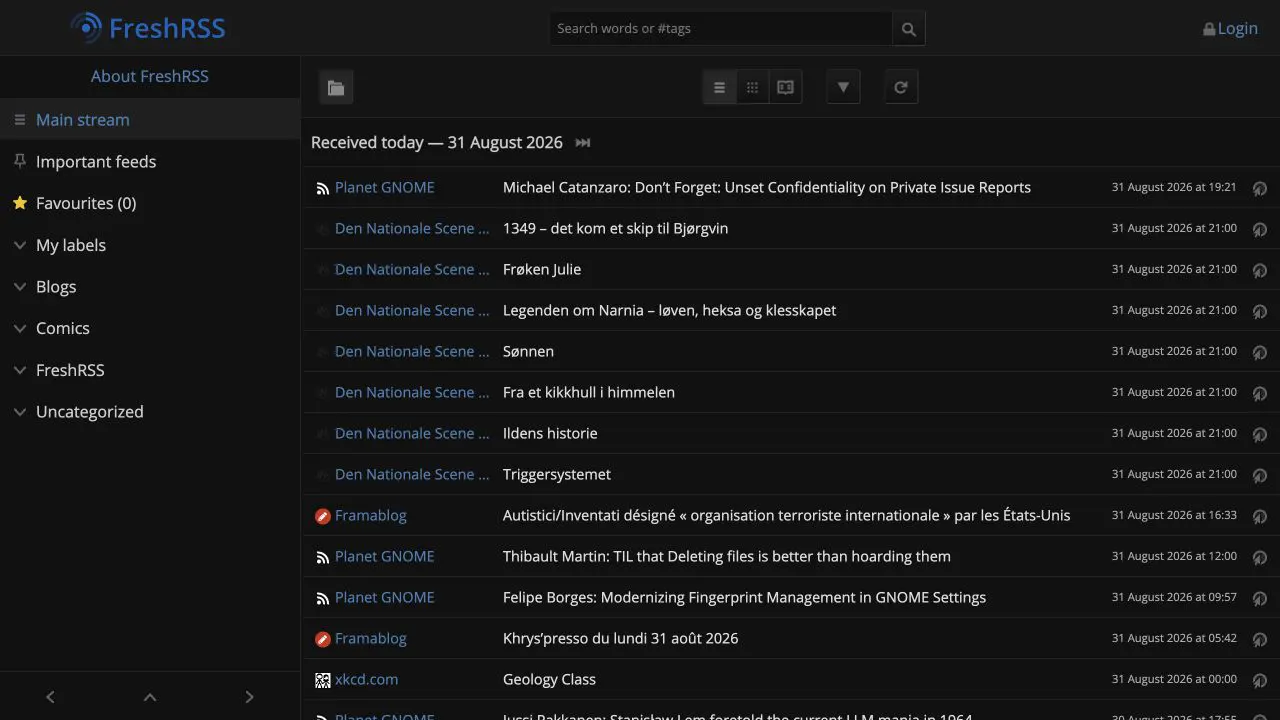This screenshot has height=720, width=1280.
Task: Open original link for Triggersystemet row
Action: [1260, 475]
